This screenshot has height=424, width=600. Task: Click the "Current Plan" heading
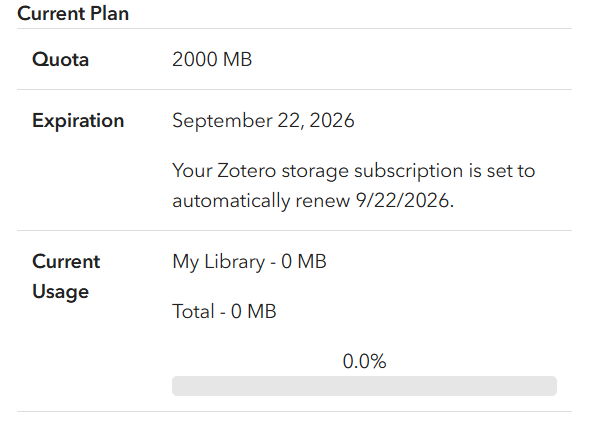click(73, 14)
